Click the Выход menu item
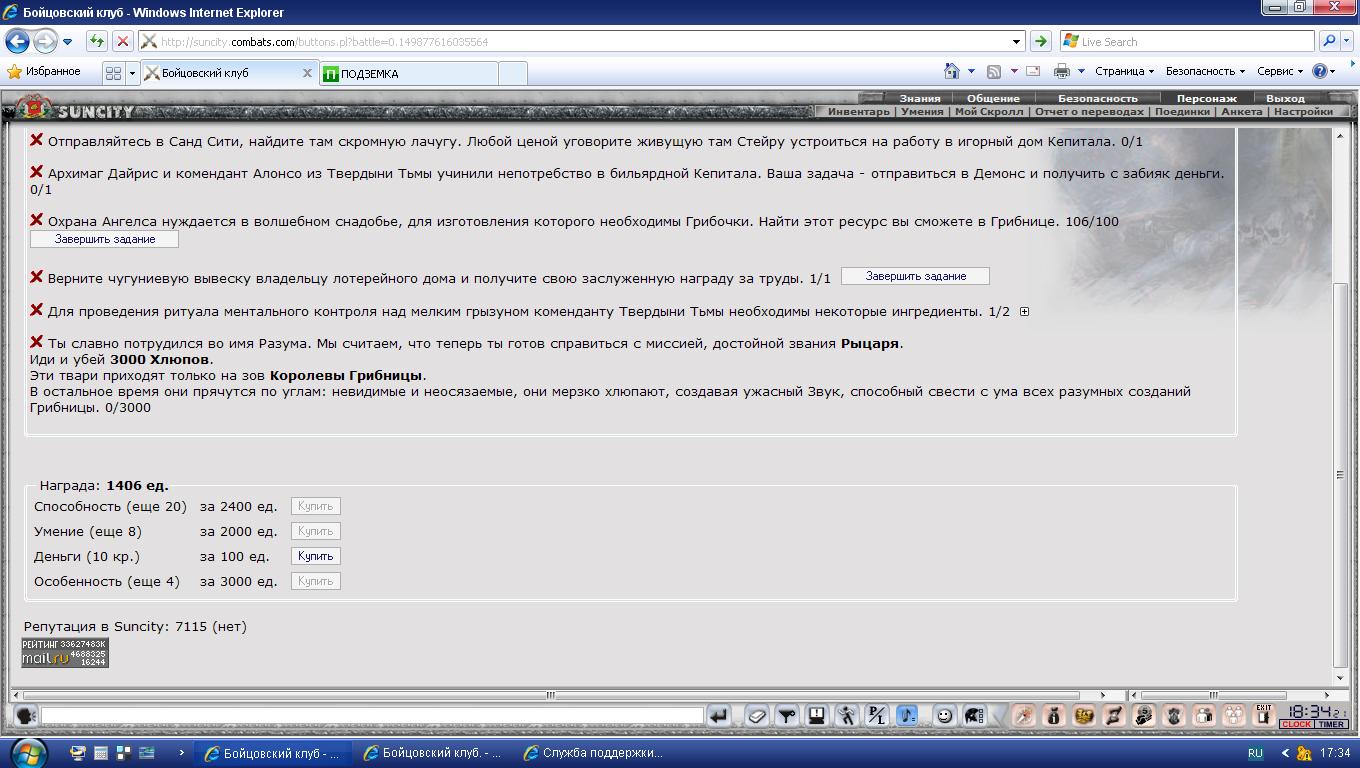 tap(1285, 98)
